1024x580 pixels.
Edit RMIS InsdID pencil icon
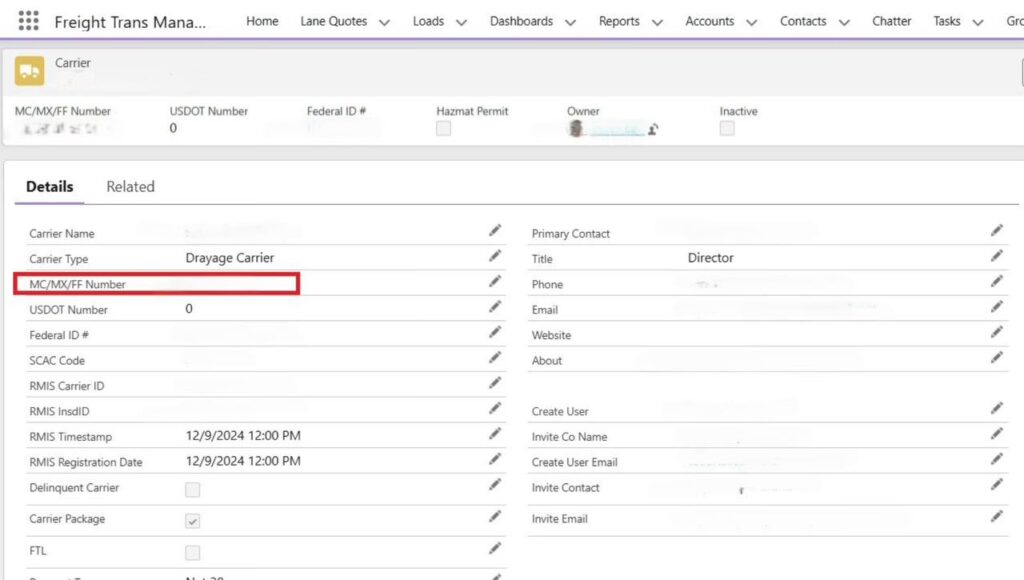[x=495, y=409]
